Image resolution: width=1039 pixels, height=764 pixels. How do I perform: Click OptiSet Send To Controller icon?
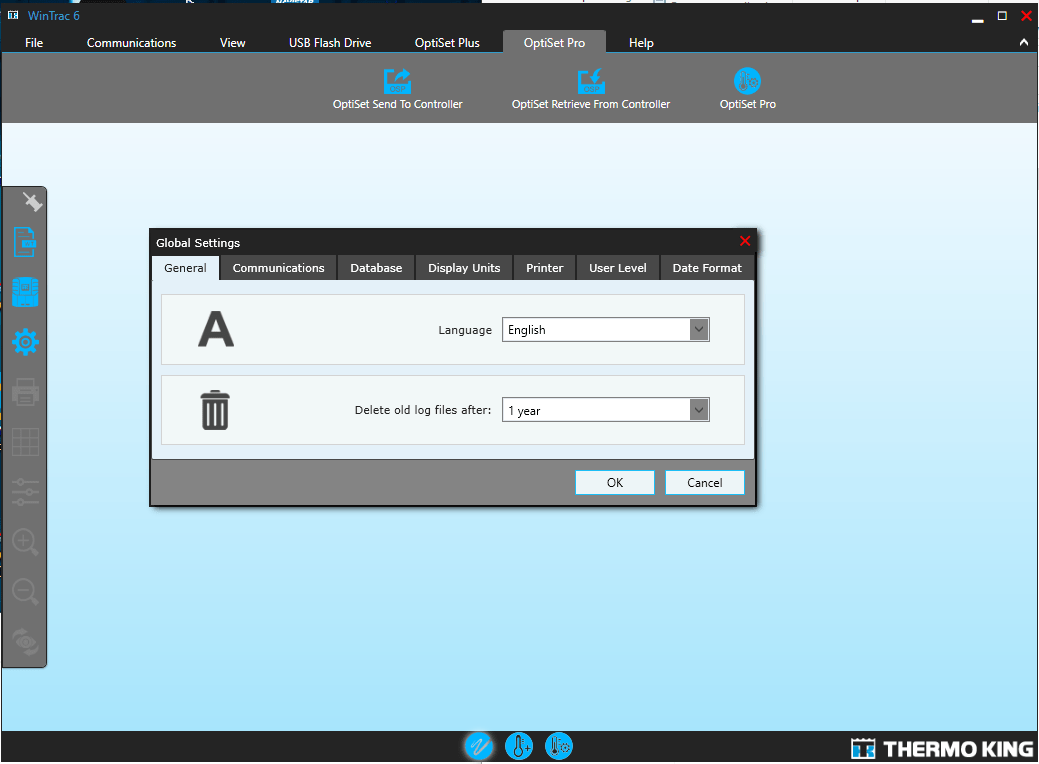(x=397, y=81)
